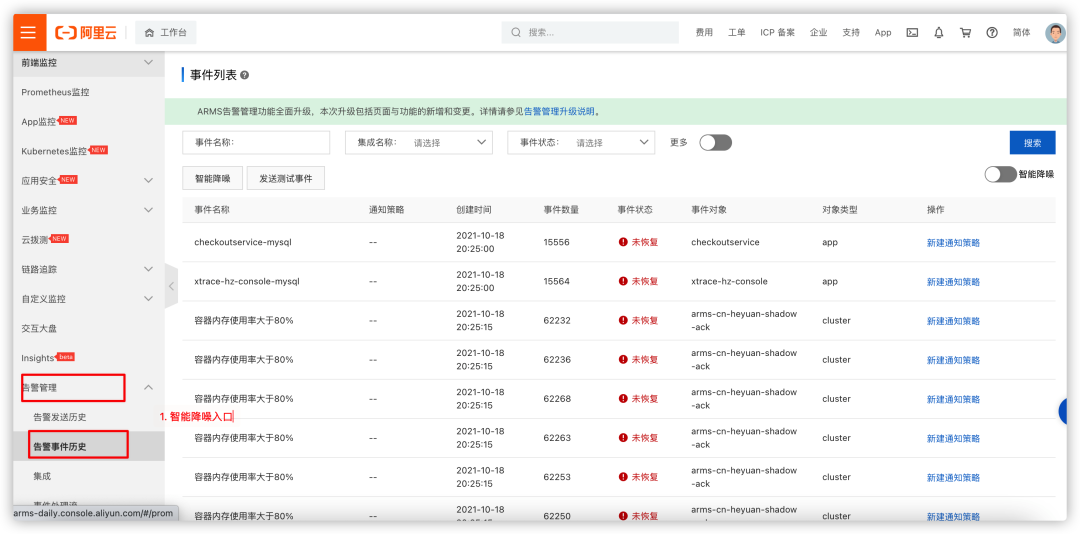Click the 事件数量 column header
Viewport: 1080px width, 534px height.
pos(561,209)
